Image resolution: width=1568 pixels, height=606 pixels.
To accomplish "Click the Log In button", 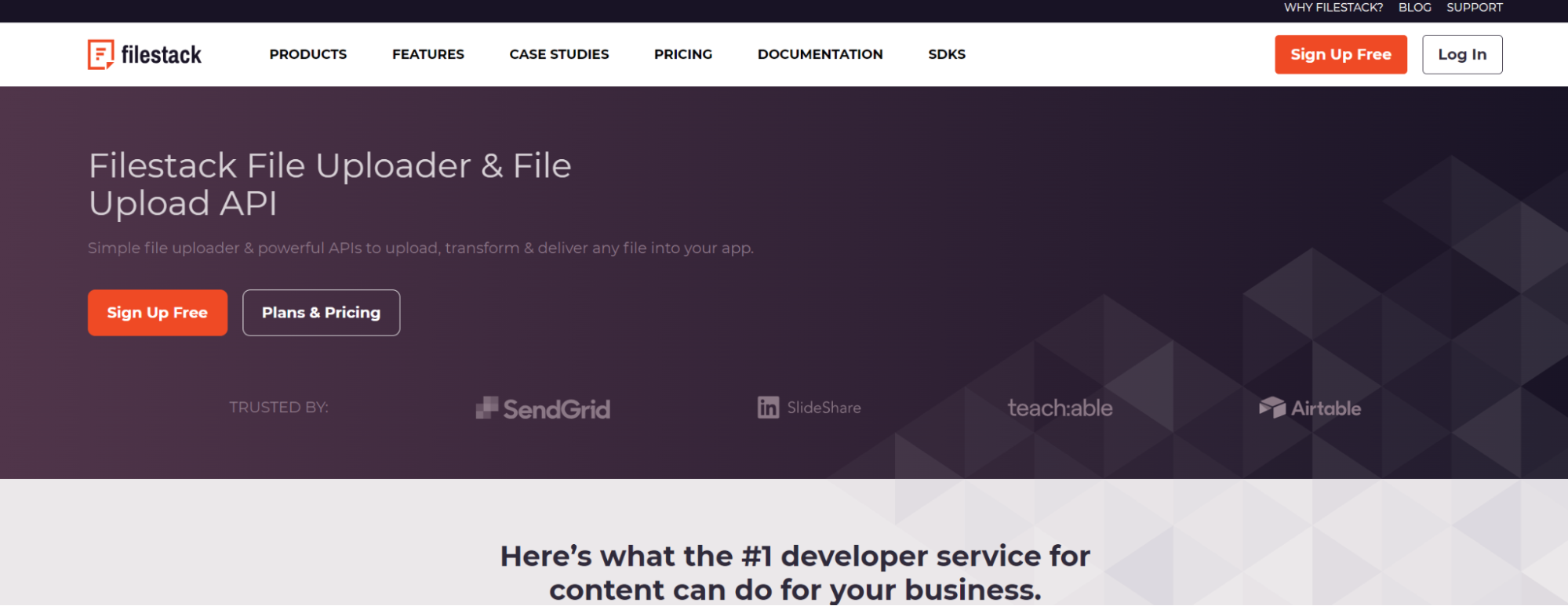I will [1462, 54].
